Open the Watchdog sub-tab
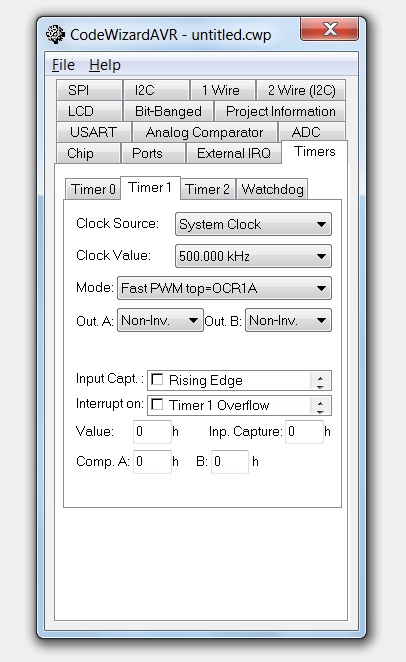406x662 pixels. (x=272, y=189)
